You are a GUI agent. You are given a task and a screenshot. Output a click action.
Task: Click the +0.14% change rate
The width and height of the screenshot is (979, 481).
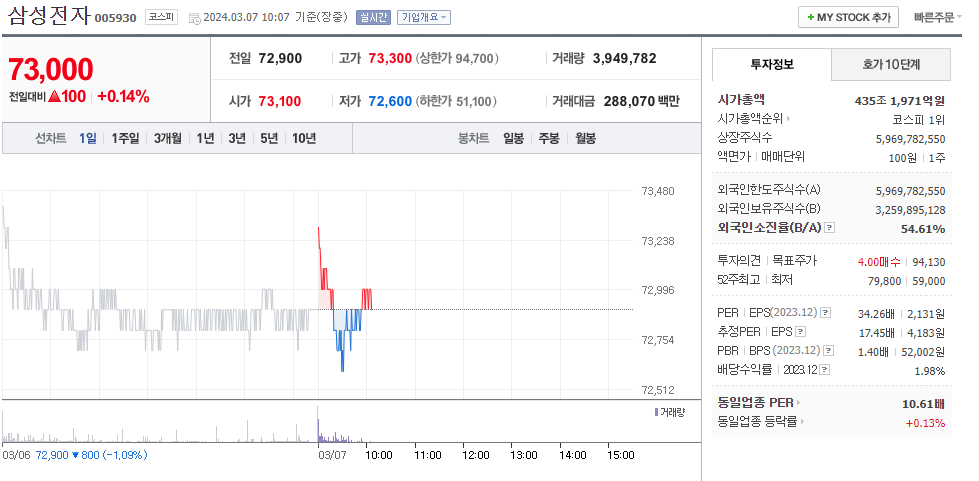pyautogui.click(x=123, y=97)
